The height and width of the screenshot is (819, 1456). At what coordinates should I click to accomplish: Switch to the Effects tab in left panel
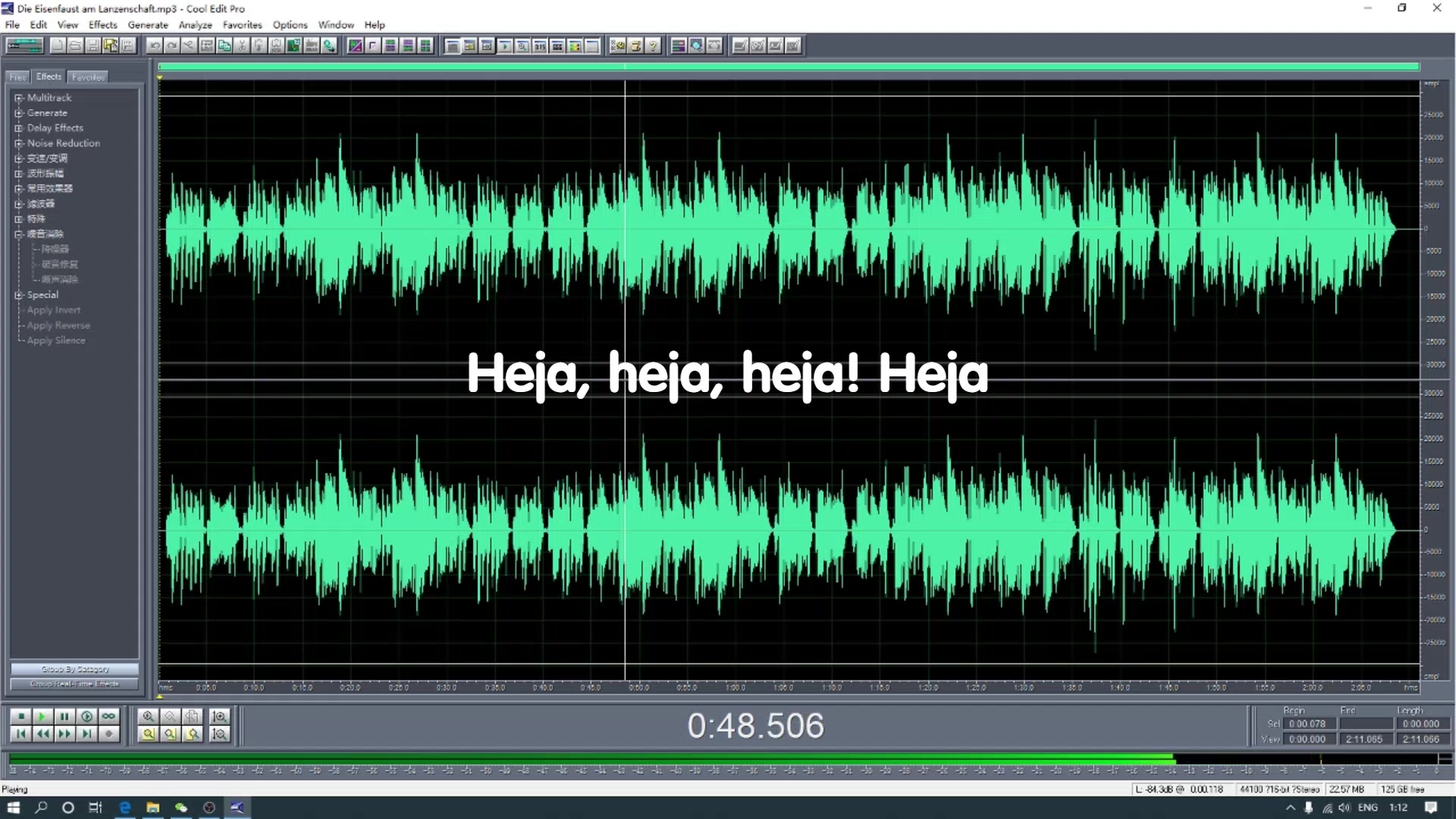pos(48,76)
